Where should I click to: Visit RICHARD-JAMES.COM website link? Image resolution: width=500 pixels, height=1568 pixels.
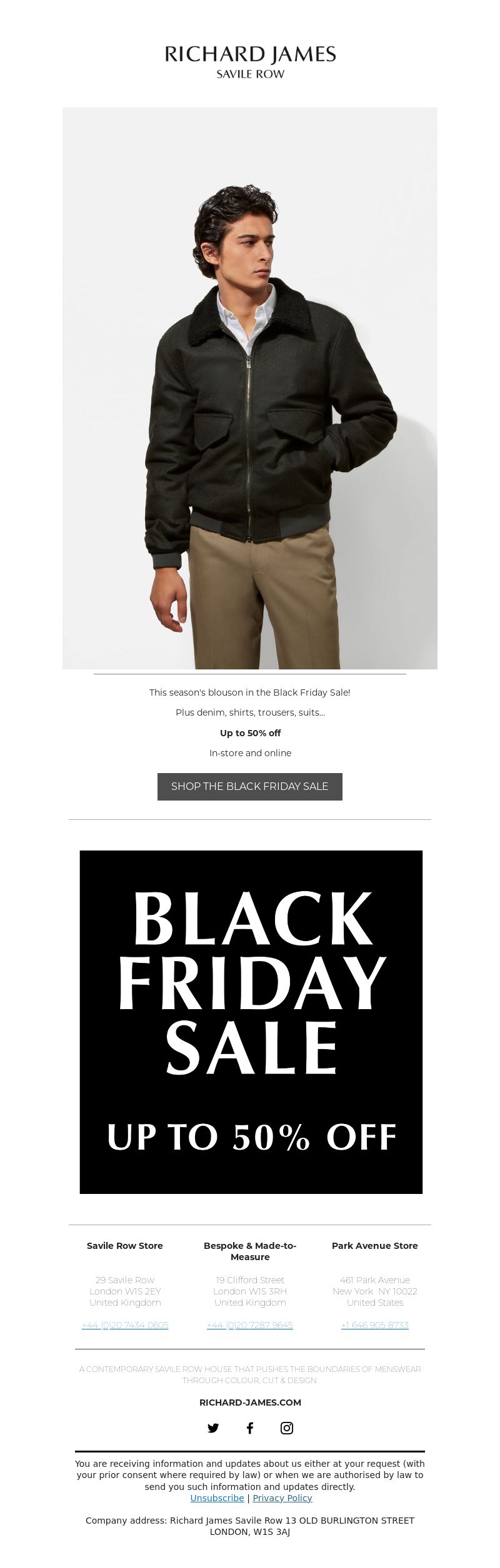pyautogui.click(x=250, y=1403)
